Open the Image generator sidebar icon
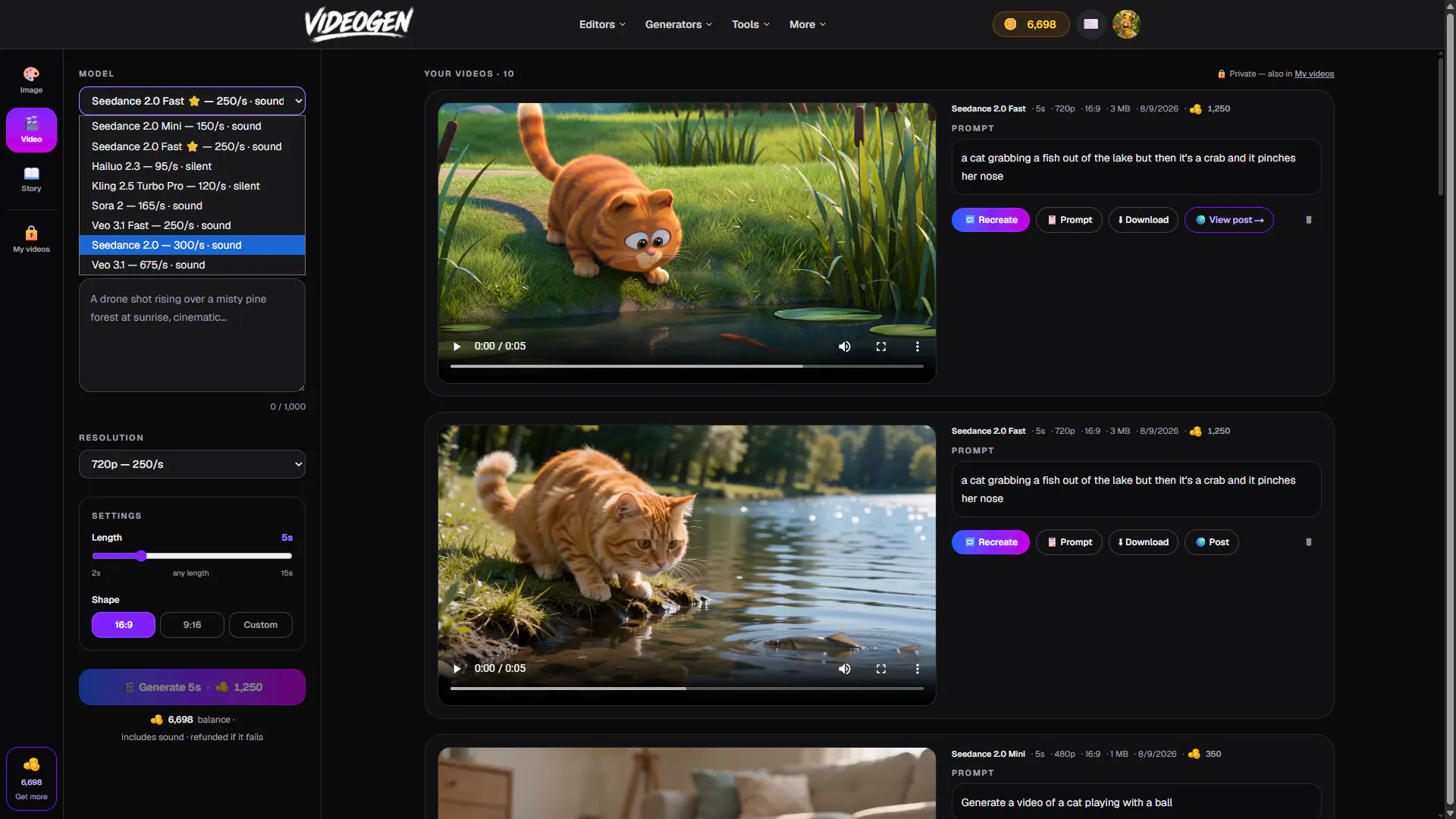Viewport: 1456px width, 819px height. coord(31,80)
